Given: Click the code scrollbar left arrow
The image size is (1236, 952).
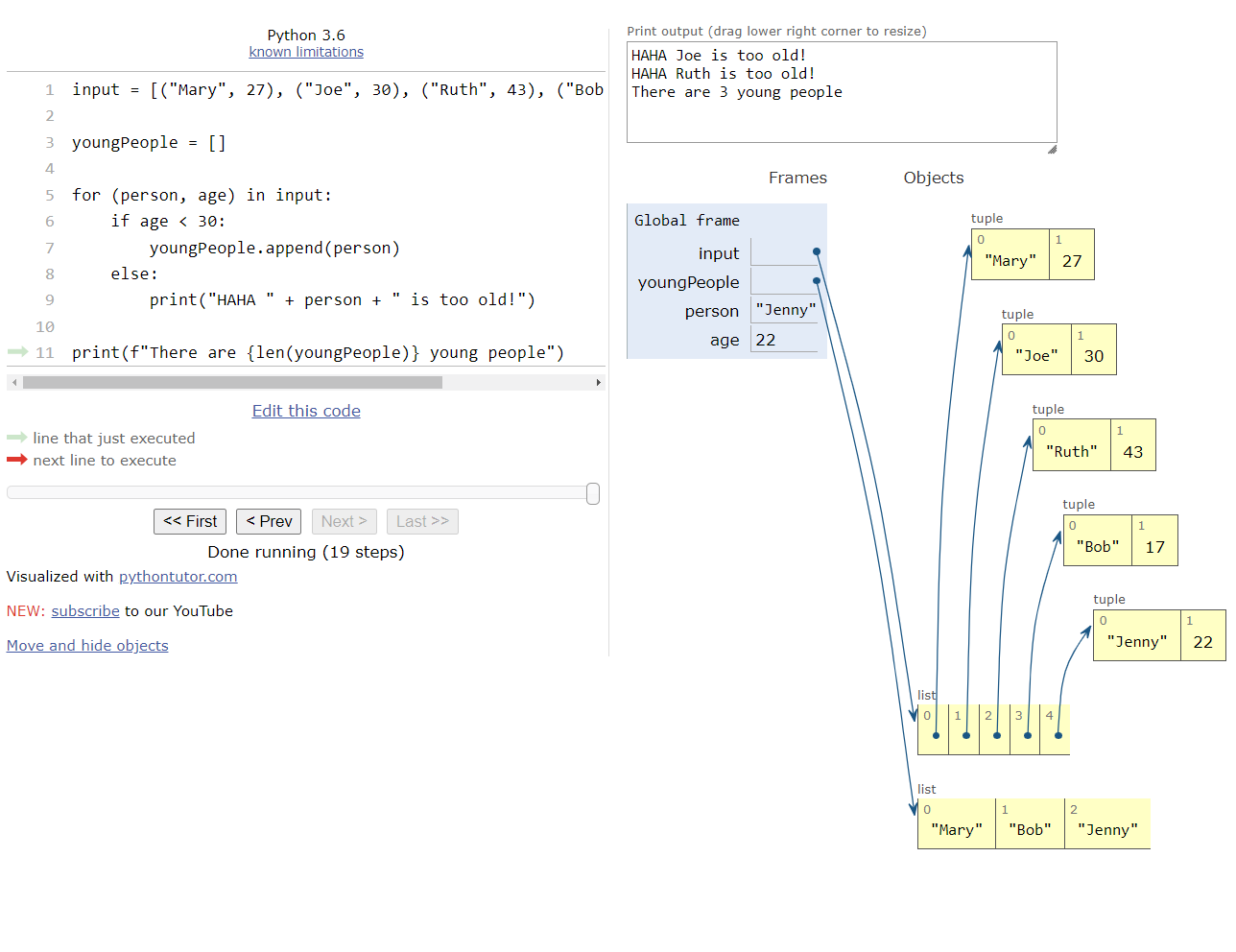Looking at the screenshot, I should 14,382.
